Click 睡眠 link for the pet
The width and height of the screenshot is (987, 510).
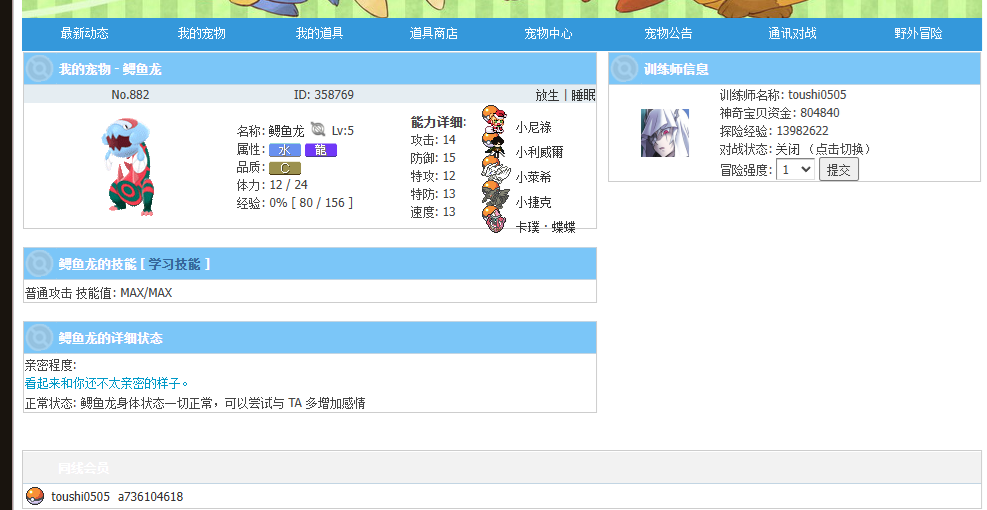pos(583,95)
